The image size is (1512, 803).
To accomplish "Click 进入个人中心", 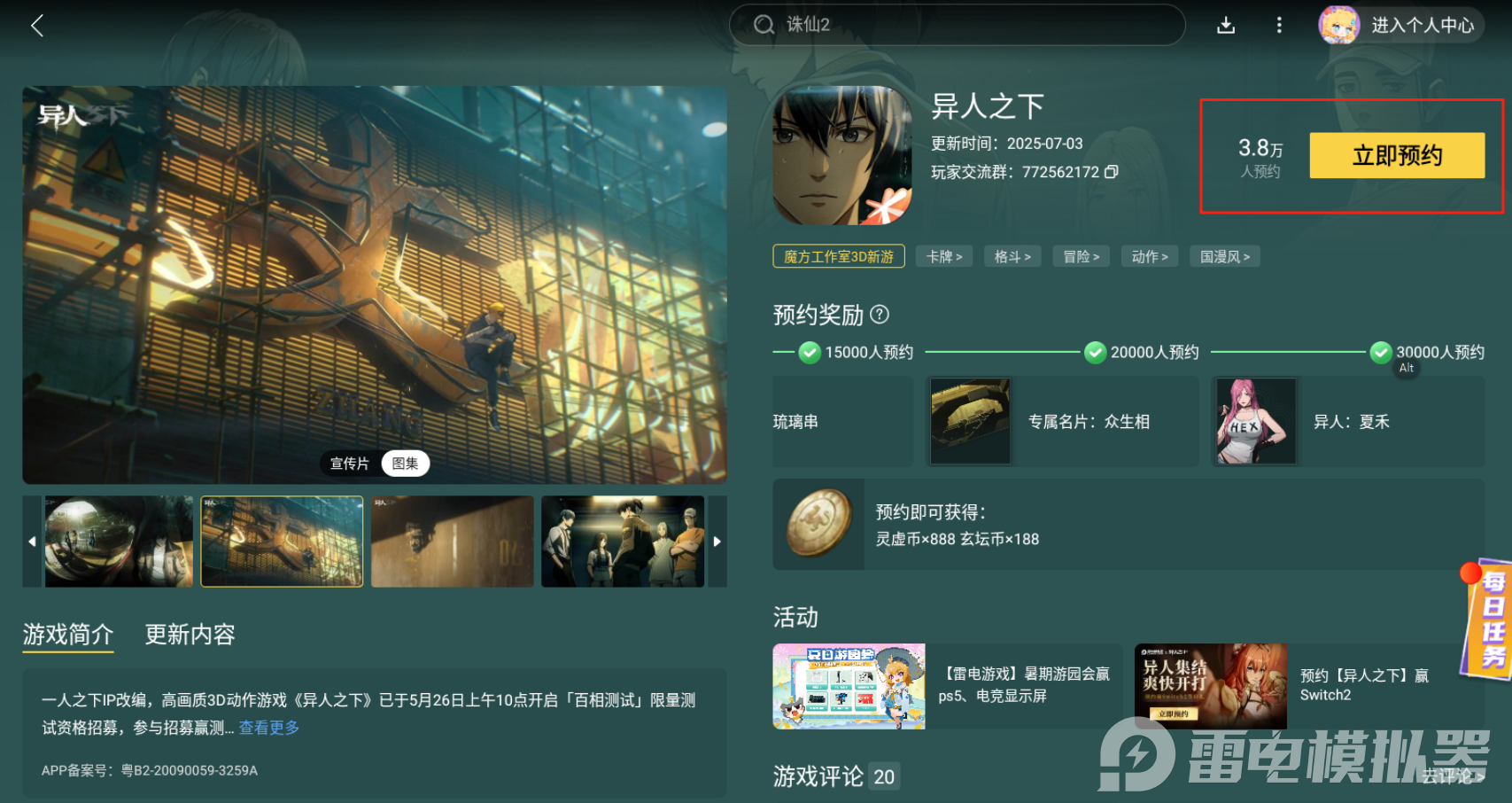I will click(x=1423, y=25).
